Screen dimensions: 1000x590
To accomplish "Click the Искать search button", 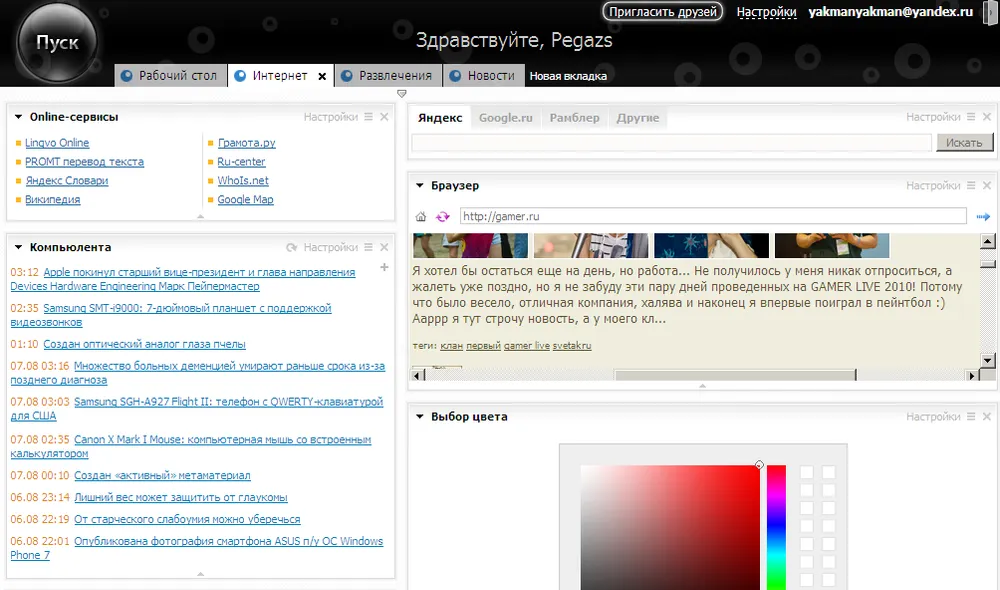I will 964,143.
